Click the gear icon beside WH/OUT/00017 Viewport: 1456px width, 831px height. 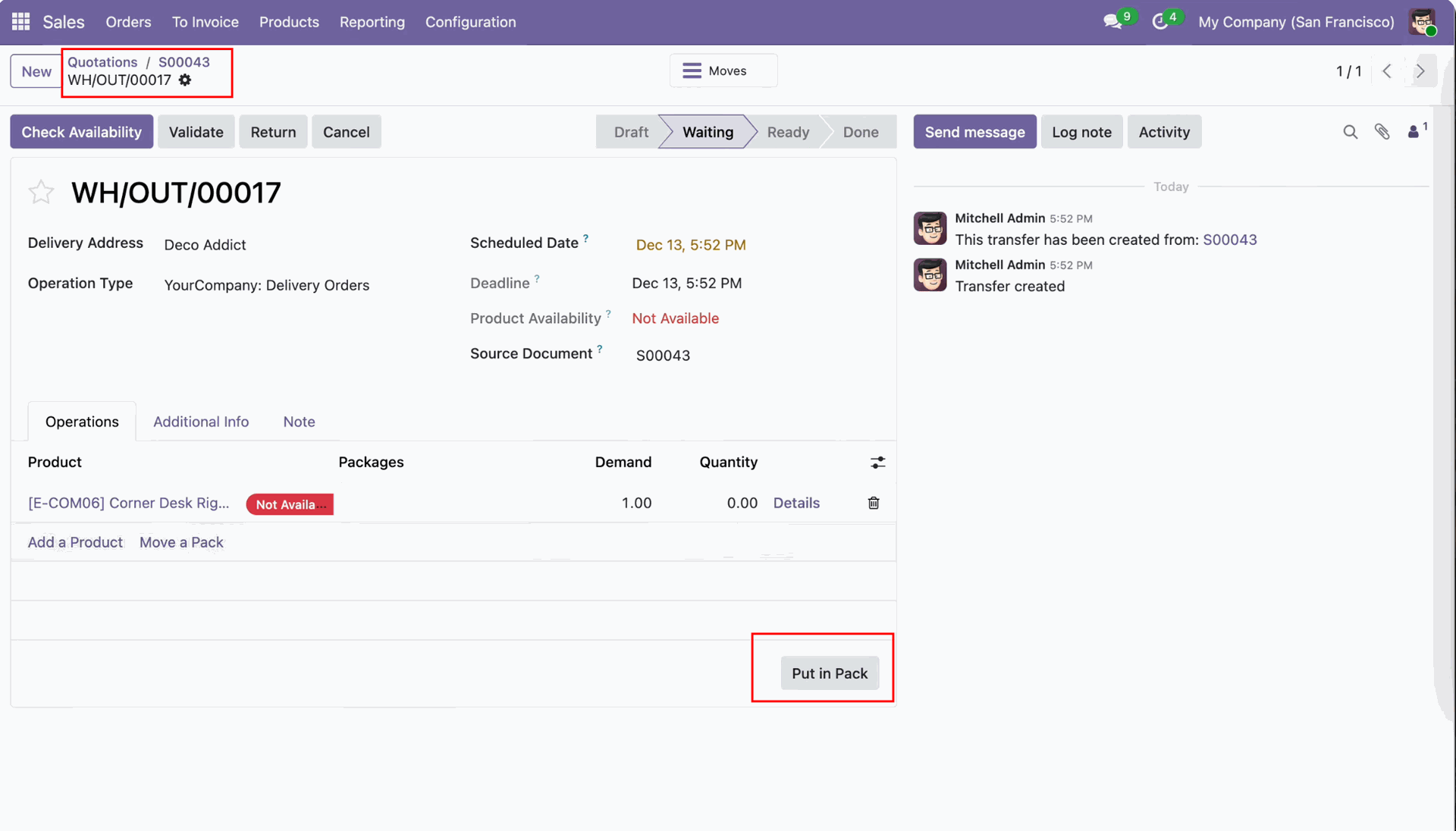pyautogui.click(x=185, y=80)
